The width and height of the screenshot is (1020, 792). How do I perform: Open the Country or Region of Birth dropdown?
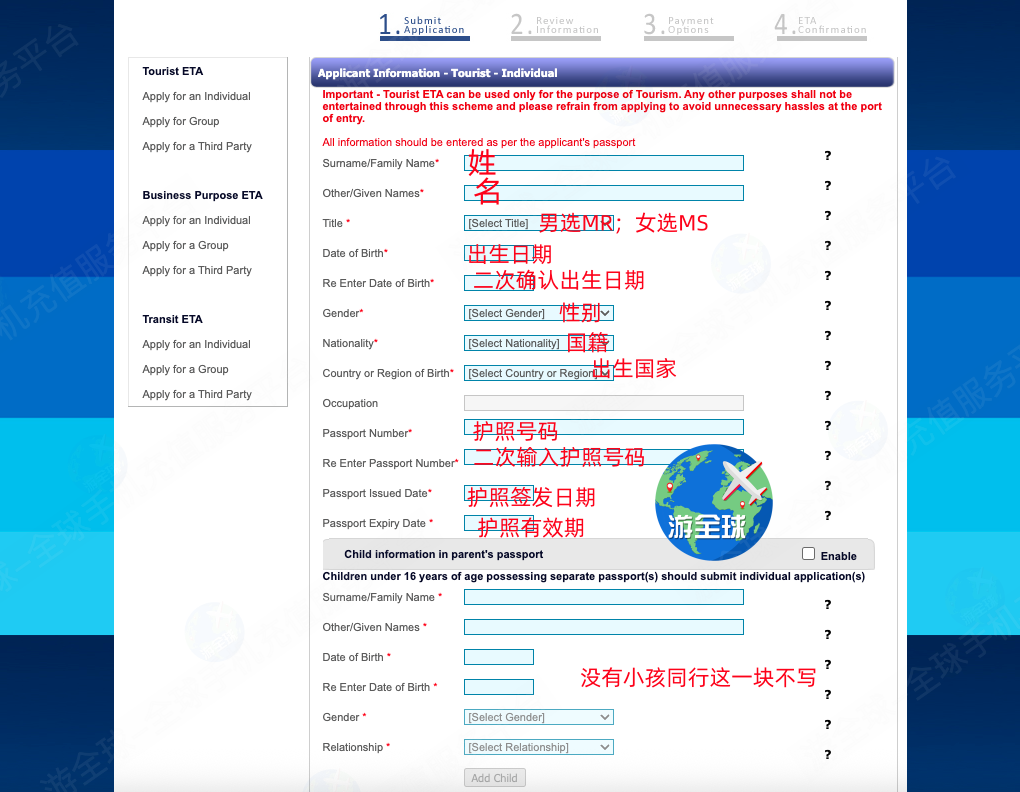(538, 373)
